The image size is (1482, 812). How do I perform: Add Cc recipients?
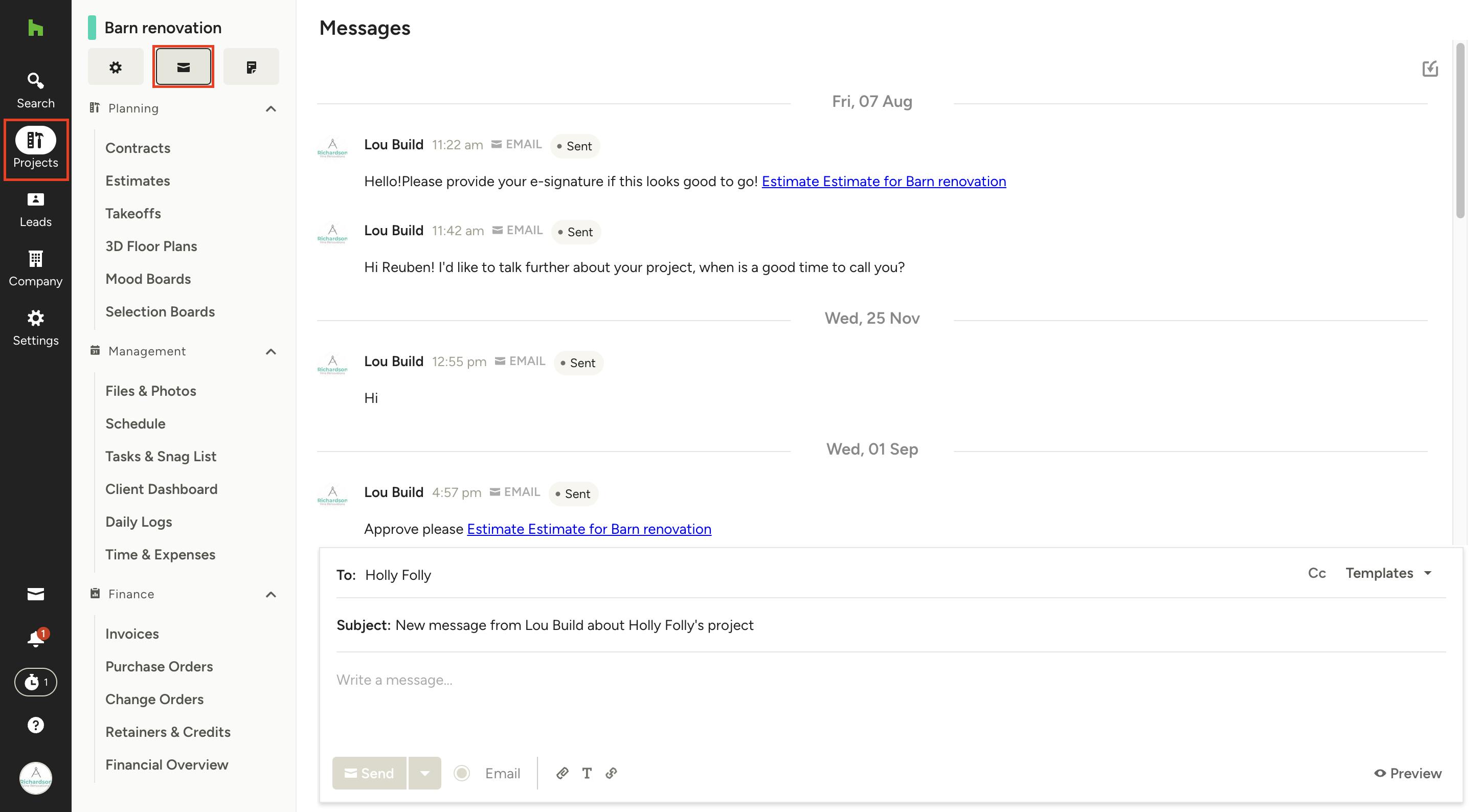[x=1317, y=573]
